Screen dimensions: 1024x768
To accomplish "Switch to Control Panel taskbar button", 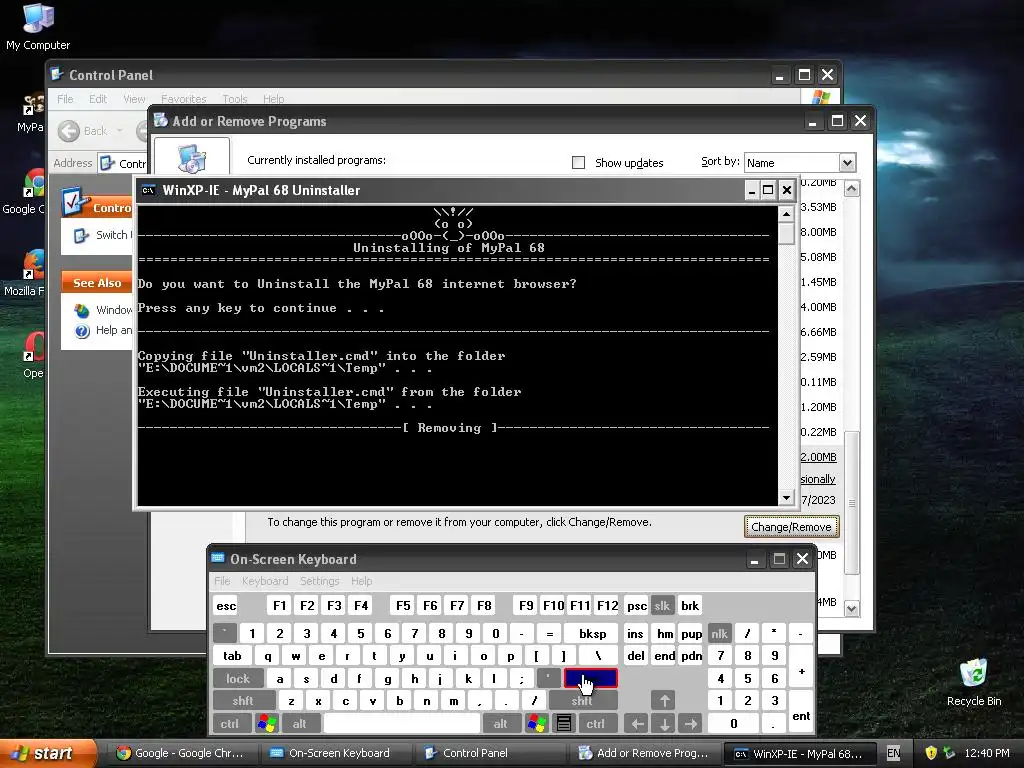I will (x=489, y=753).
